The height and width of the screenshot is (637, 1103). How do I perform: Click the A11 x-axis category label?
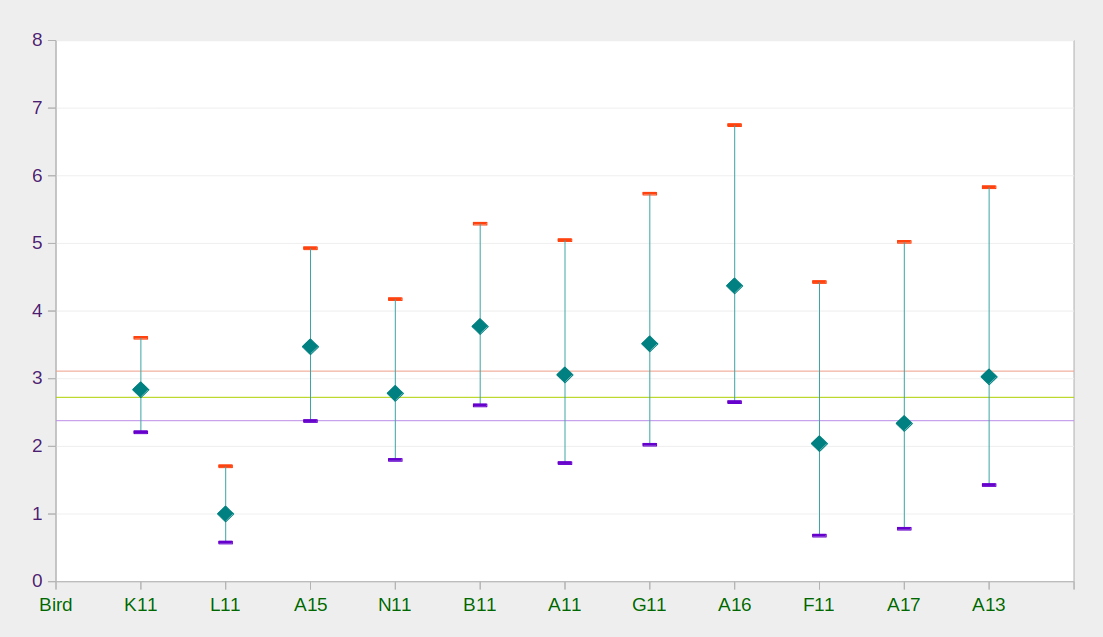tap(565, 605)
